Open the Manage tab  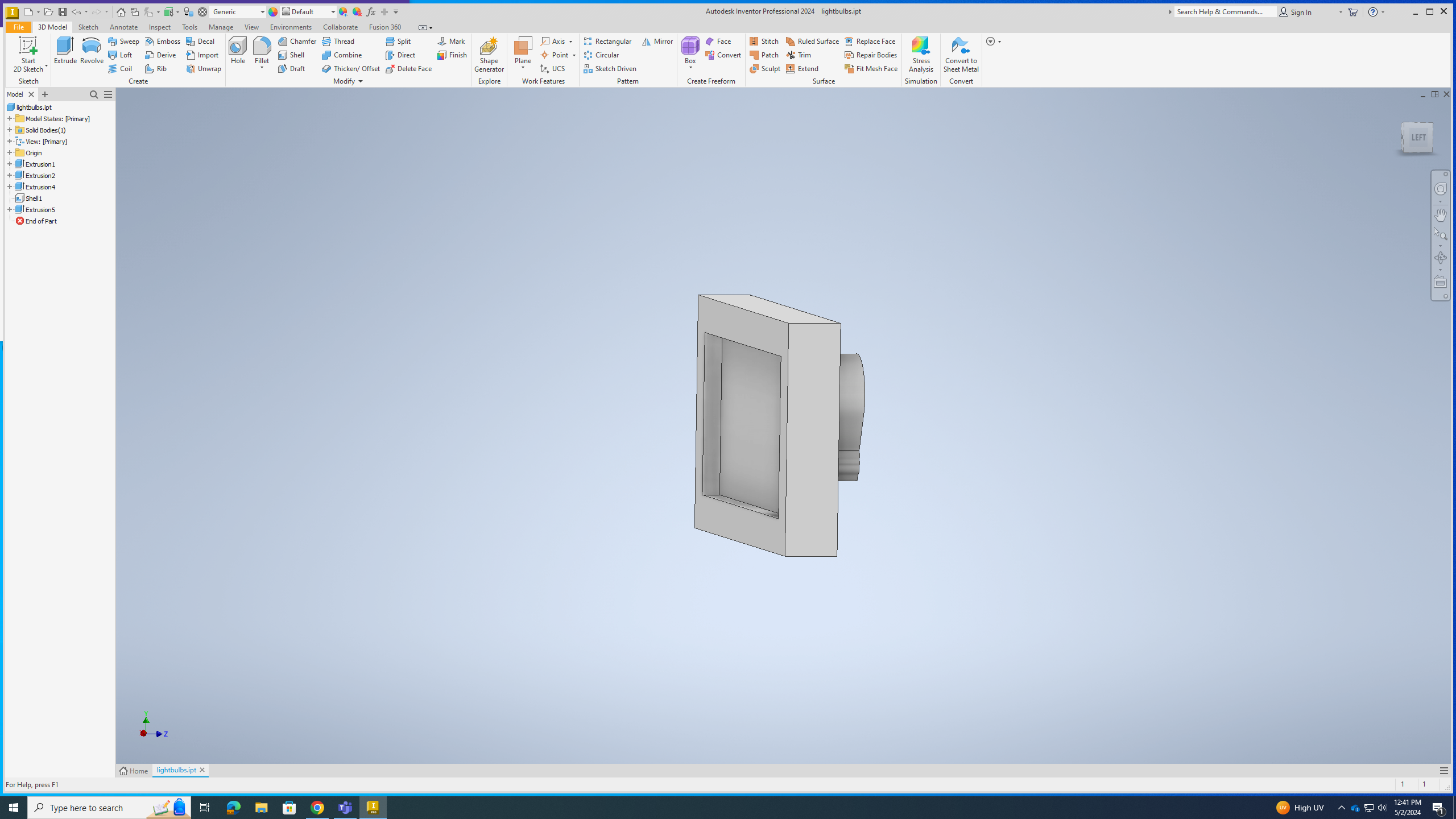pos(221,27)
